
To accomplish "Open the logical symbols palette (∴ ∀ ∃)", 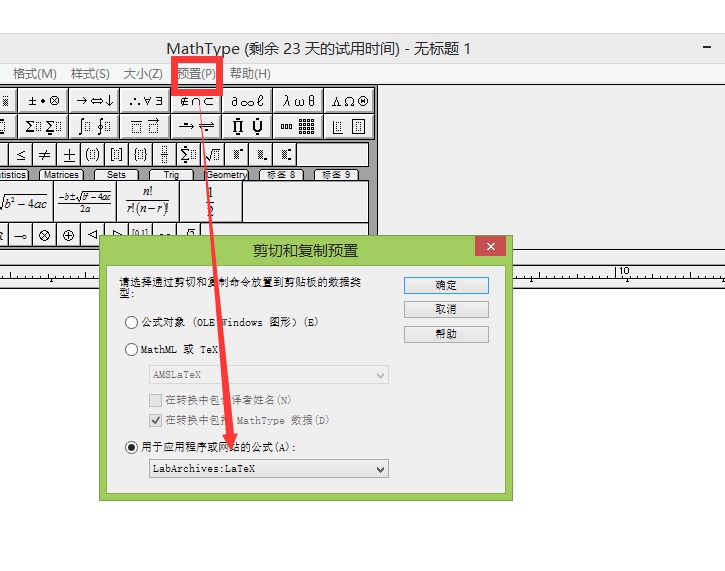I will coord(145,100).
